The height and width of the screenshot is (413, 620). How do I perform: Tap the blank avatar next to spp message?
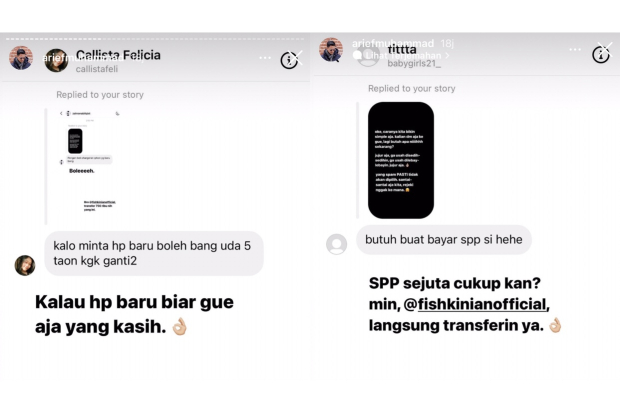tap(336, 244)
